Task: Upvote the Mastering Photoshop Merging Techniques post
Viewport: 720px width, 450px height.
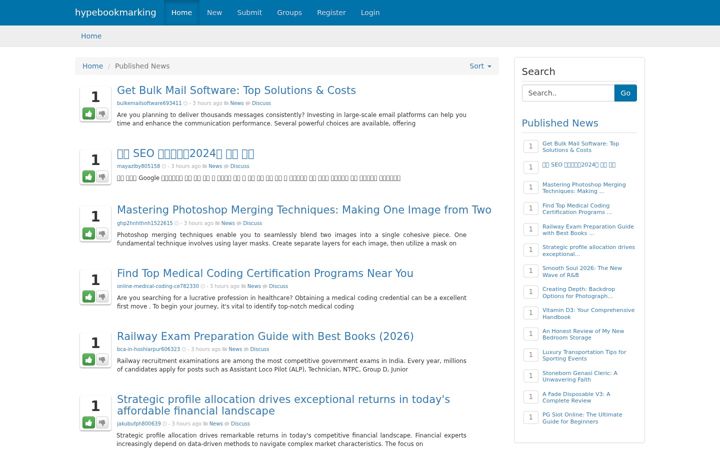Action: 89,233
